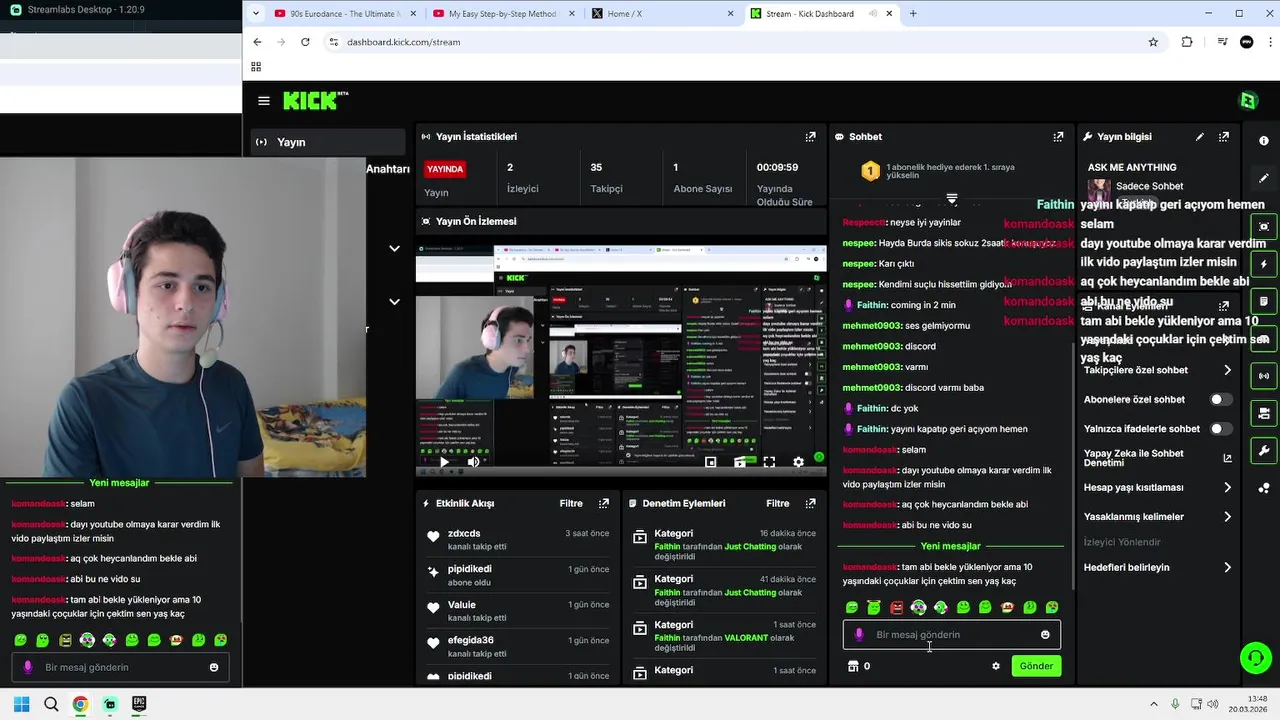Click the broadcast signal icon in the right sidebar
Viewport: 1280px width, 720px height.
pos(1264,376)
